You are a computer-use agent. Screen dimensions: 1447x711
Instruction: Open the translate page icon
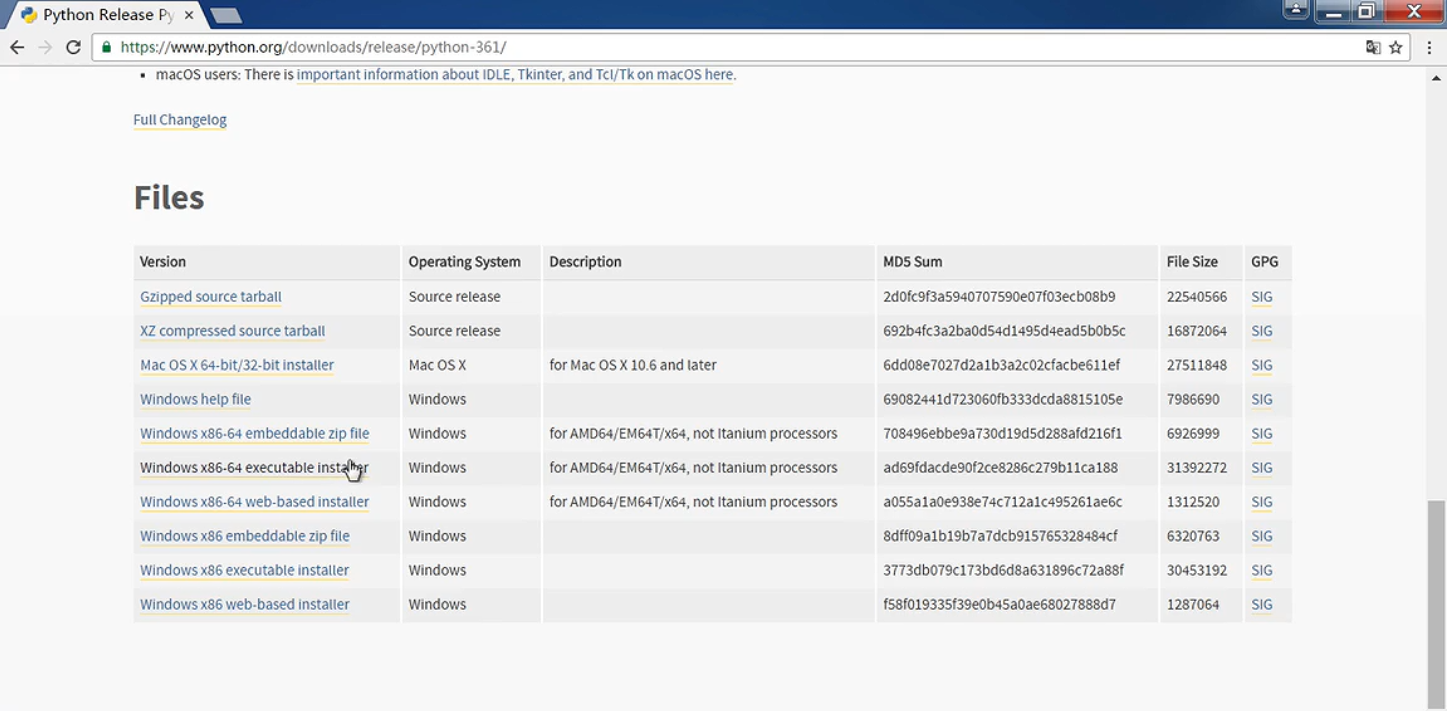coord(1373,47)
